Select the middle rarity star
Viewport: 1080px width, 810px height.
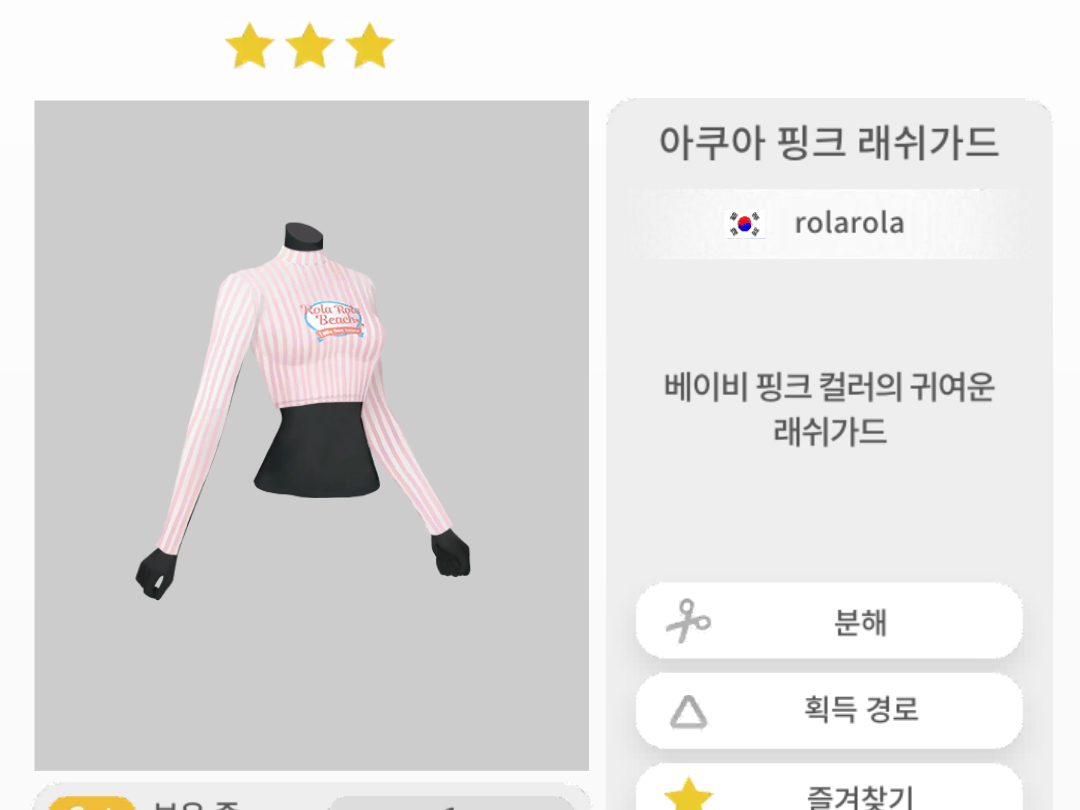click(310, 46)
